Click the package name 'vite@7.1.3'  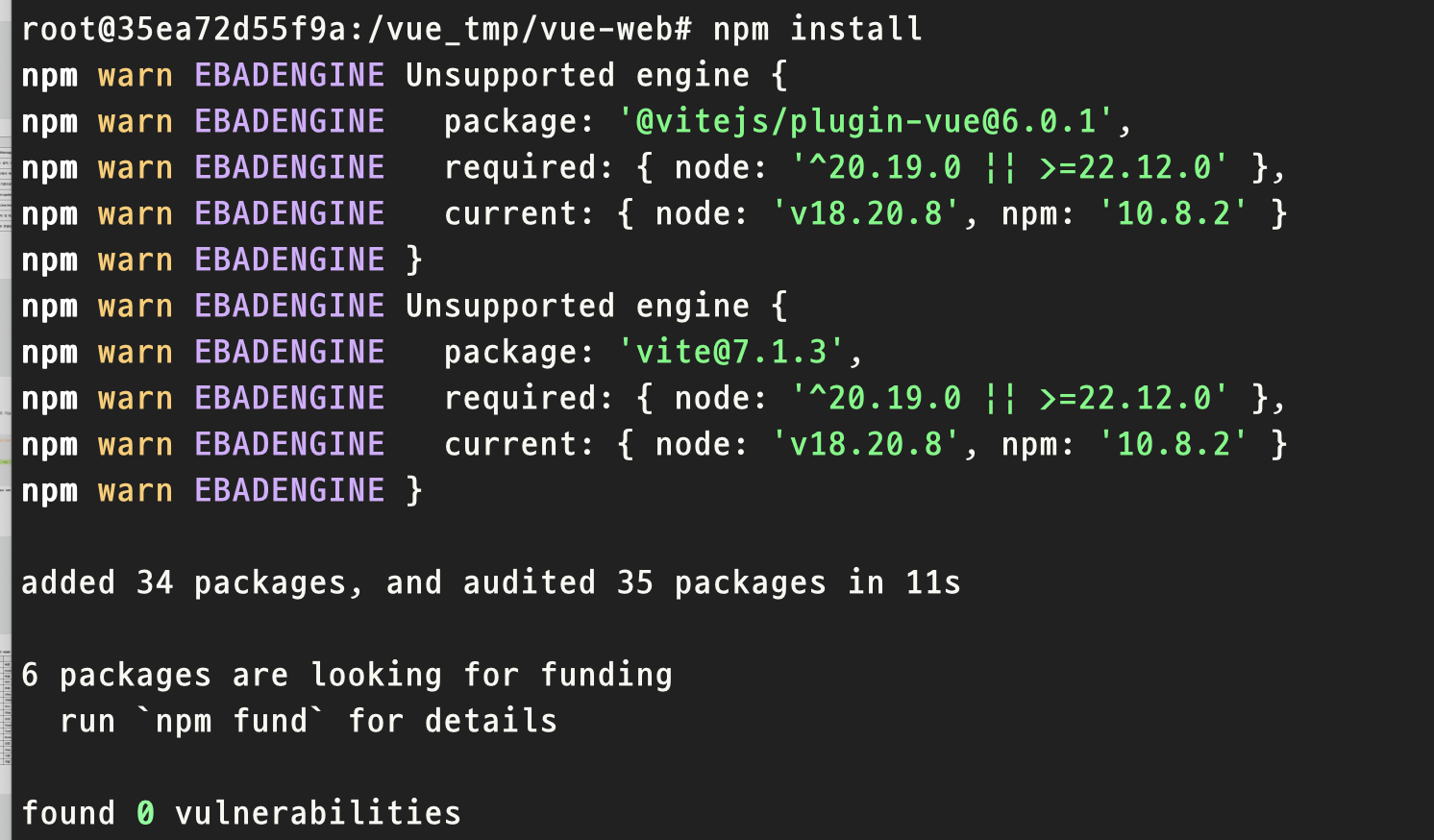[x=731, y=352]
